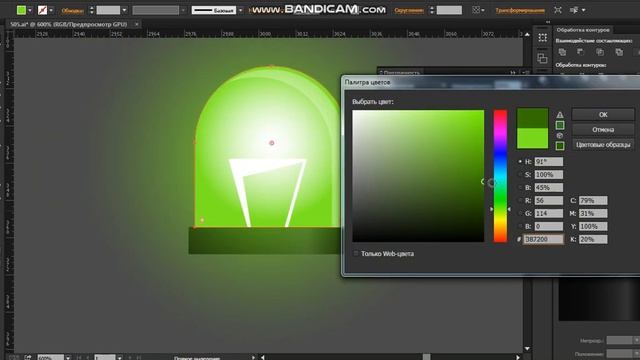Click the brightness field showing 45%
Viewport: 640px width, 360px height.
click(549, 188)
